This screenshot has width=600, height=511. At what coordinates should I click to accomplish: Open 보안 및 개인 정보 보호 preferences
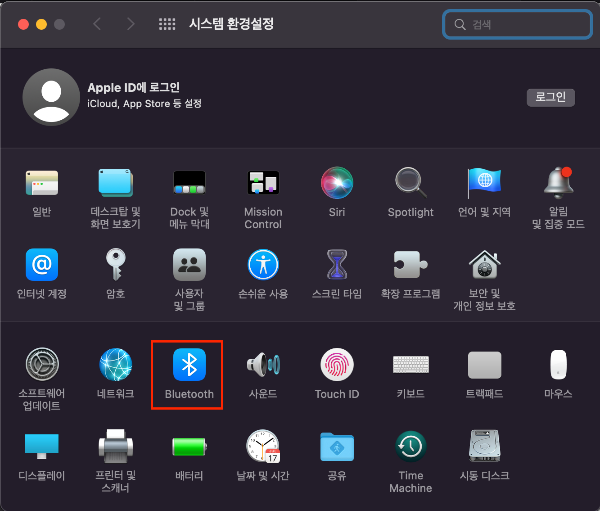484,264
